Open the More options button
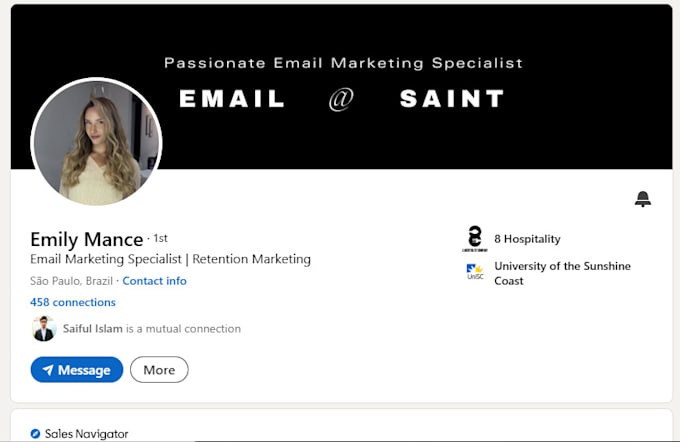The width and height of the screenshot is (680, 442). click(x=159, y=370)
